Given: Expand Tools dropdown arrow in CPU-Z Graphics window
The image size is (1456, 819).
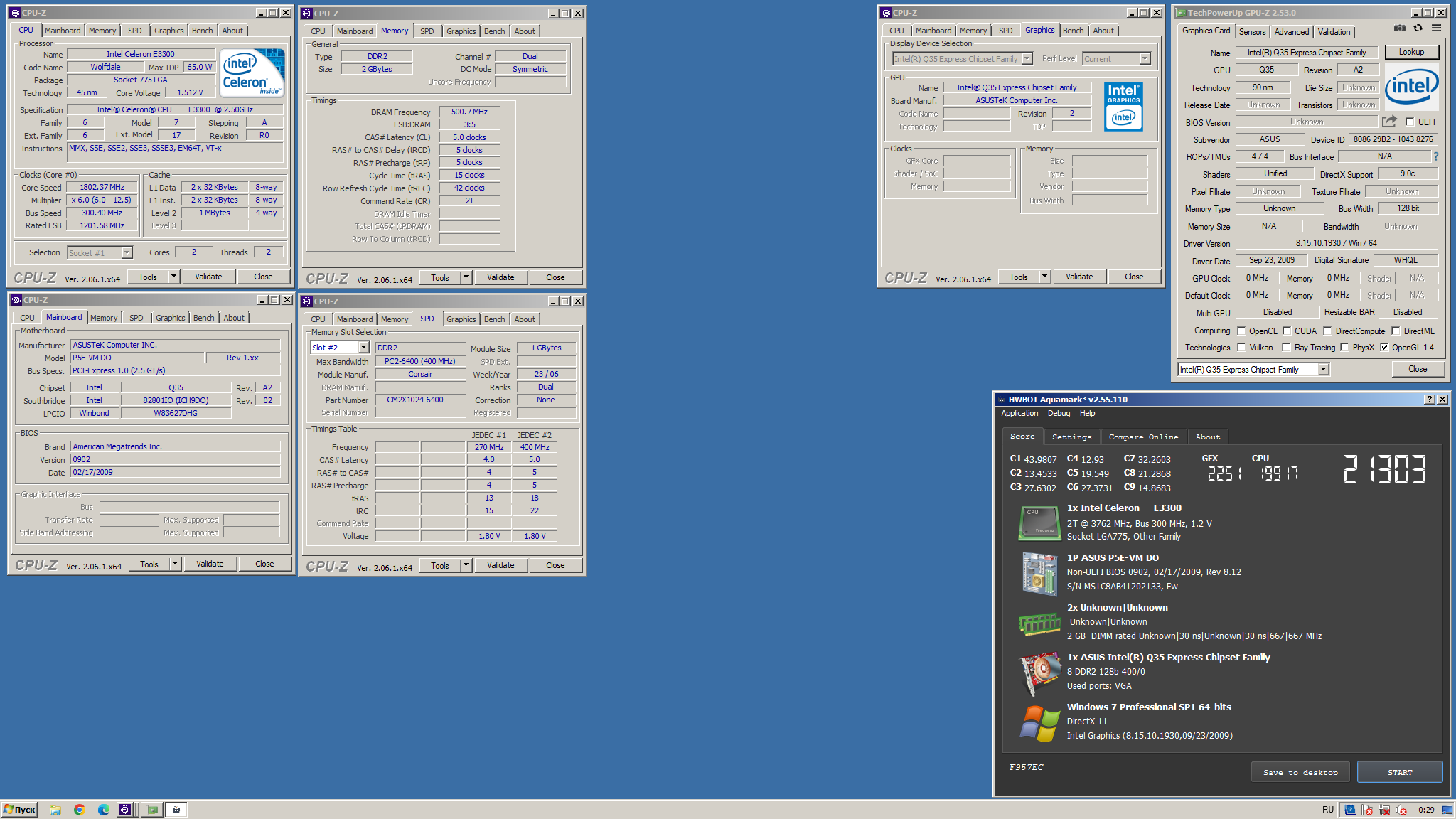Looking at the screenshot, I should tap(1044, 277).
